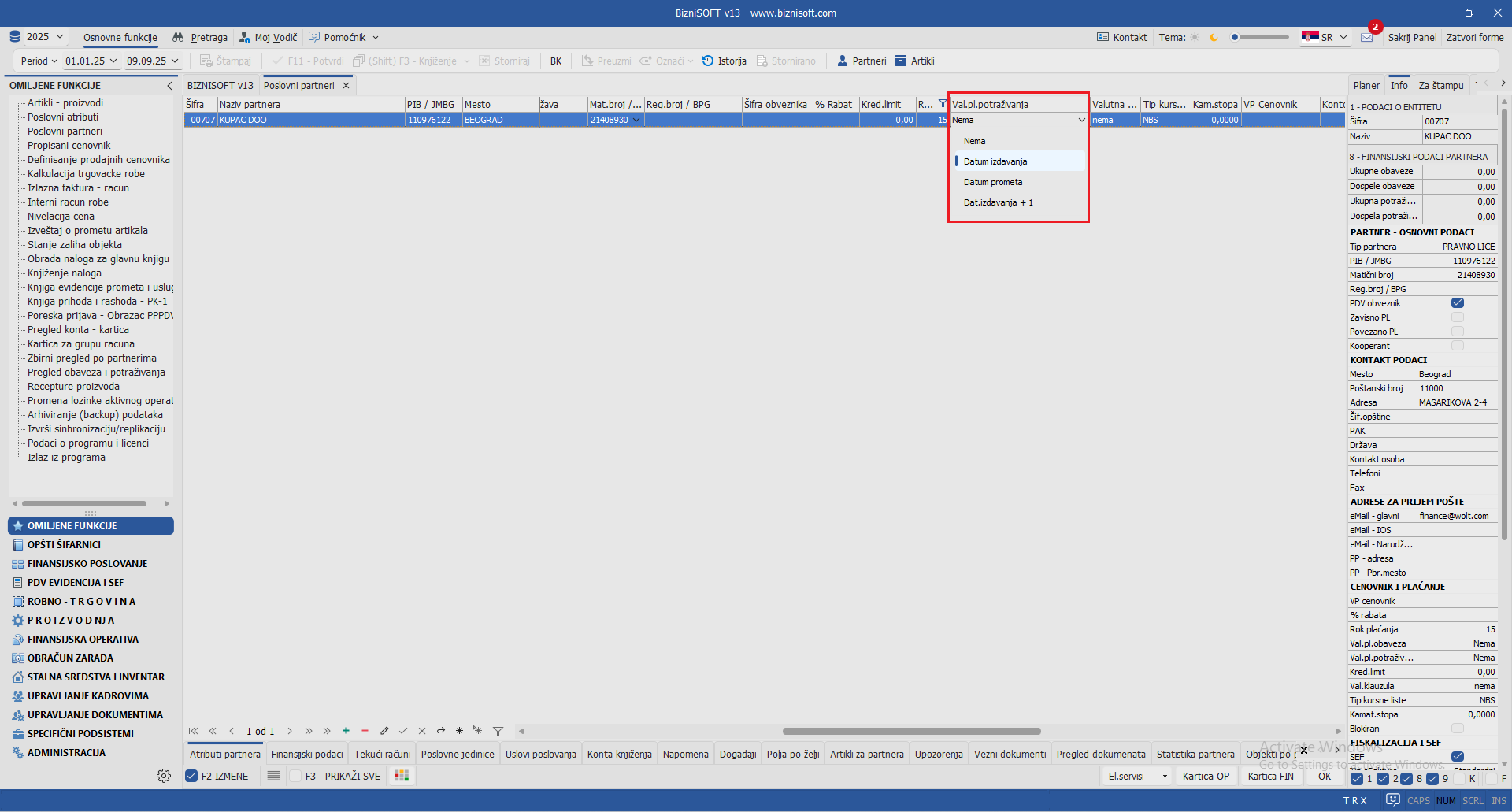Viewport: 1512px width, 812px height.
Task: Switch to the Finansijski podaci tab
Action: (x=307, y=754)
